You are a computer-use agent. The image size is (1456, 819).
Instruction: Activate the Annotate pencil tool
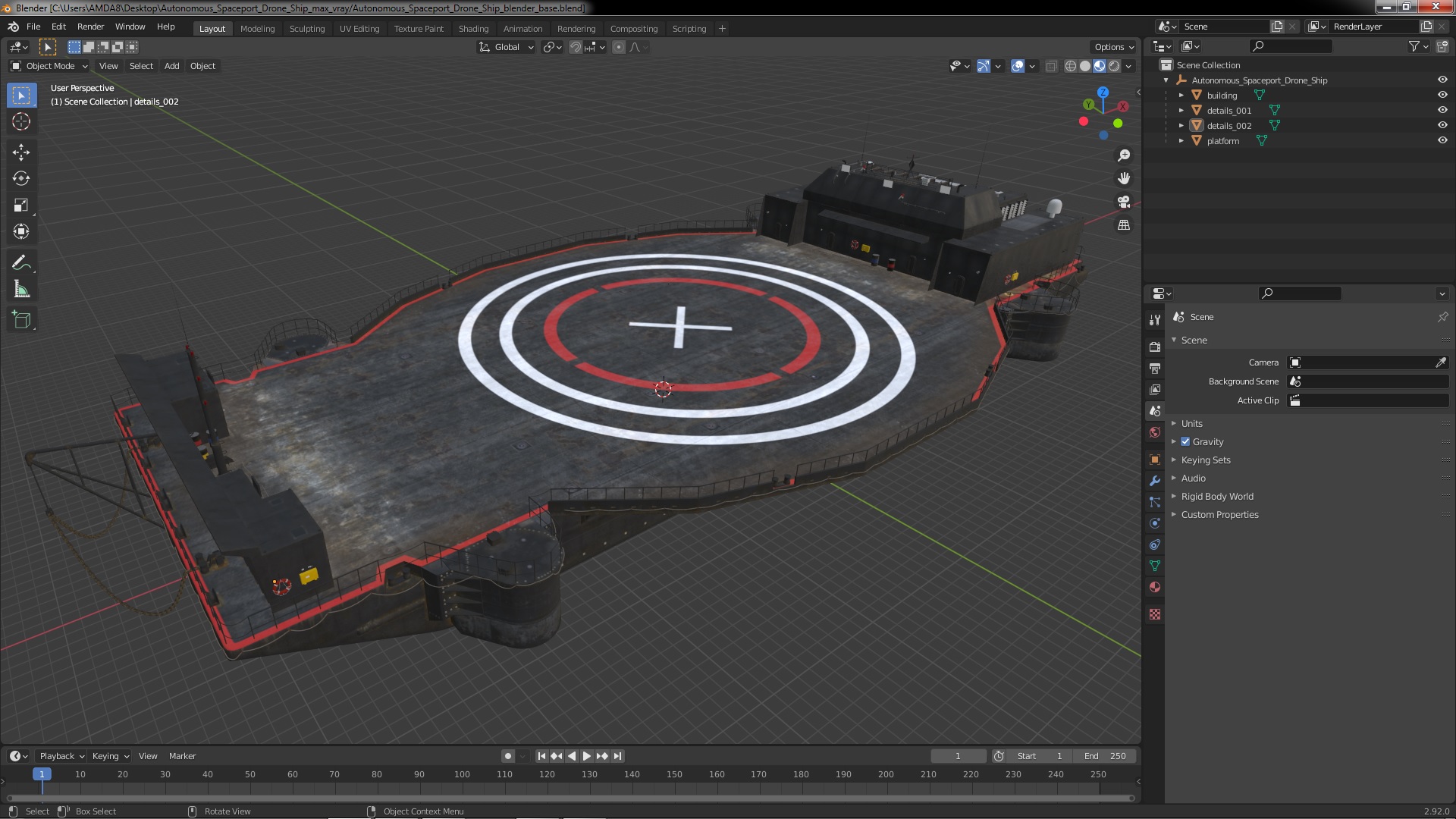click(x=21, y=262)
